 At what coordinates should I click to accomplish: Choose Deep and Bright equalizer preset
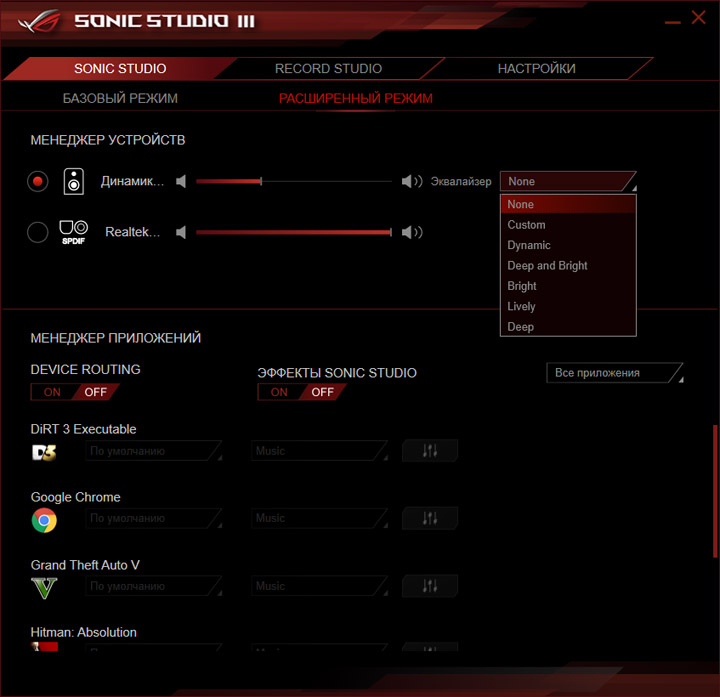coord(568,265)
